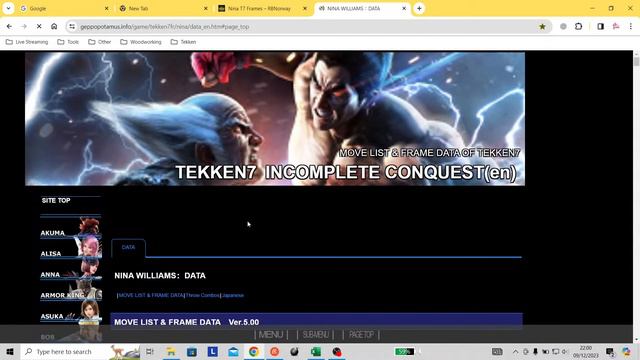The width and height of the screenshot is (640, 360).
Task: Open the Extensions puzzle icon
Action: [x=578, y=27]
